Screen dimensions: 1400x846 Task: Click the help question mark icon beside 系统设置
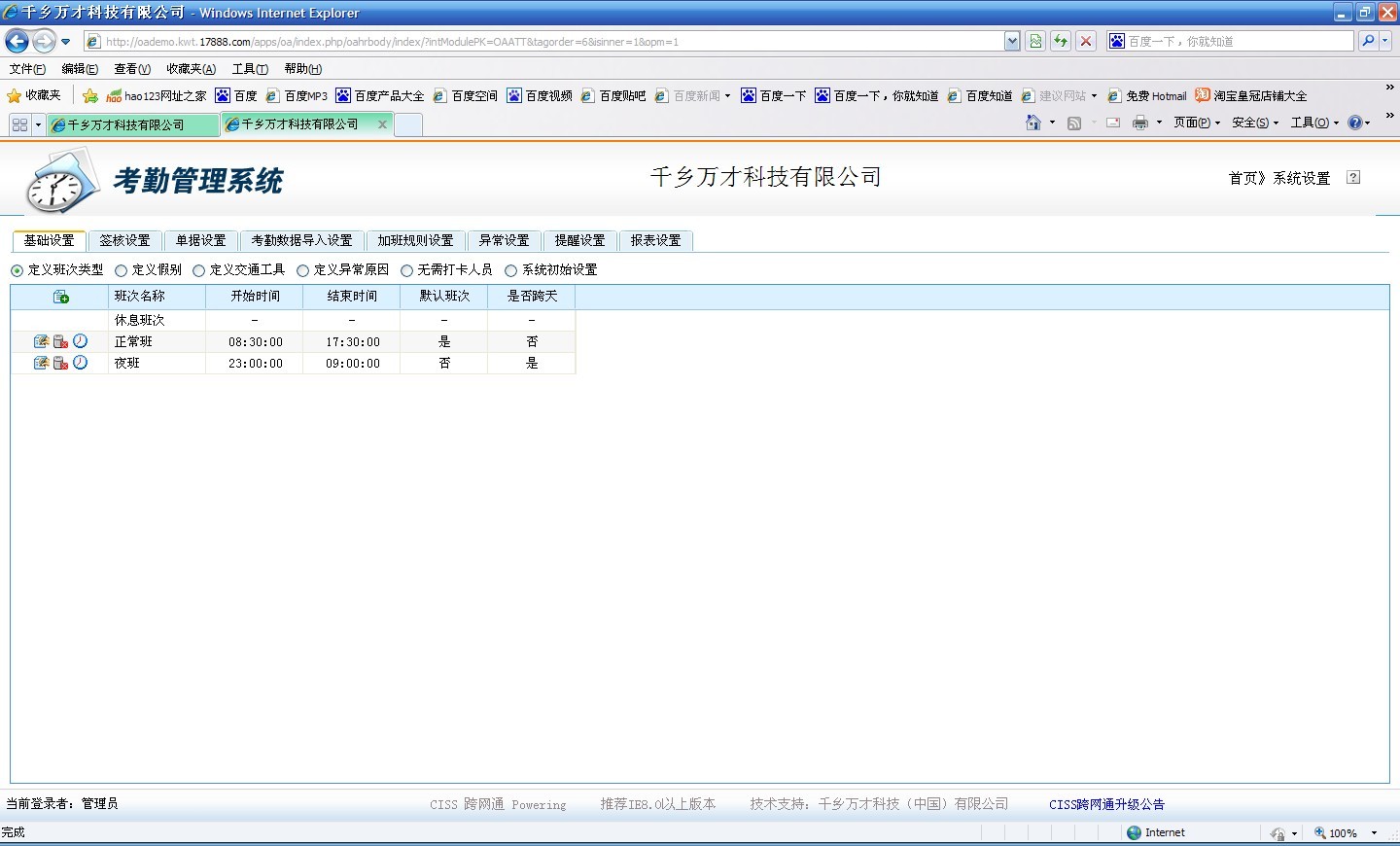(1352, 177)
